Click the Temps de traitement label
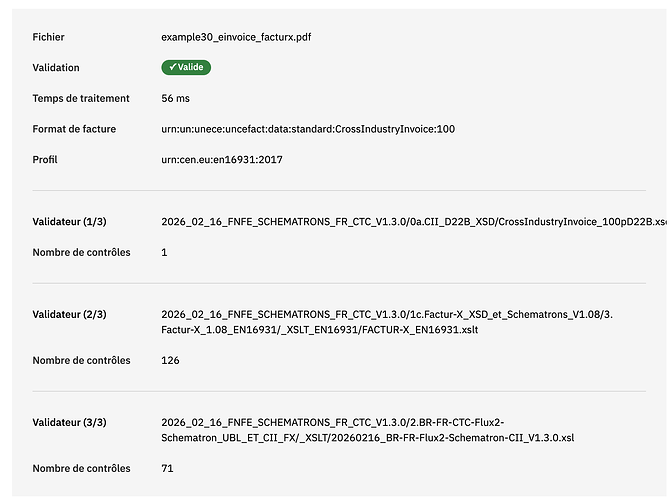Screen dimensions: 671x500 [81, 98]
